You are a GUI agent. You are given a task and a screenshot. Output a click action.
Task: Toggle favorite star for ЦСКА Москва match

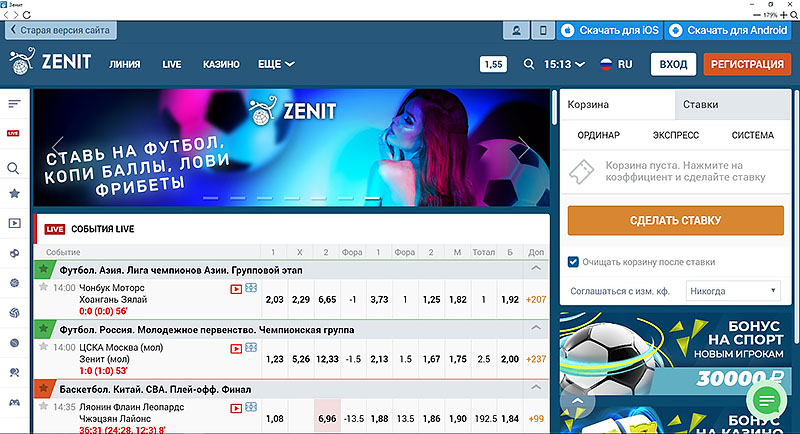coord(43,347)
